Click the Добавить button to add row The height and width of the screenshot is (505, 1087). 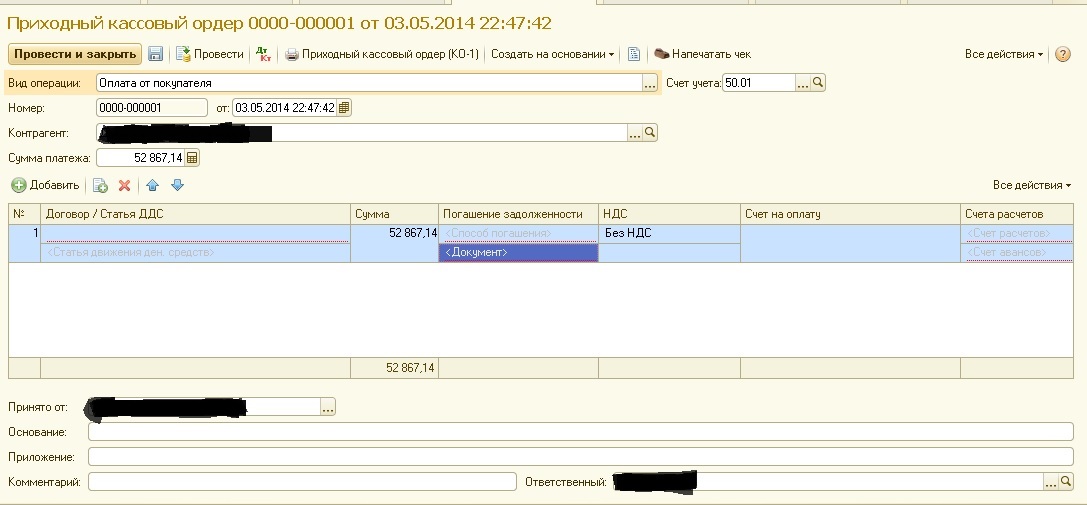coord(45,185)
